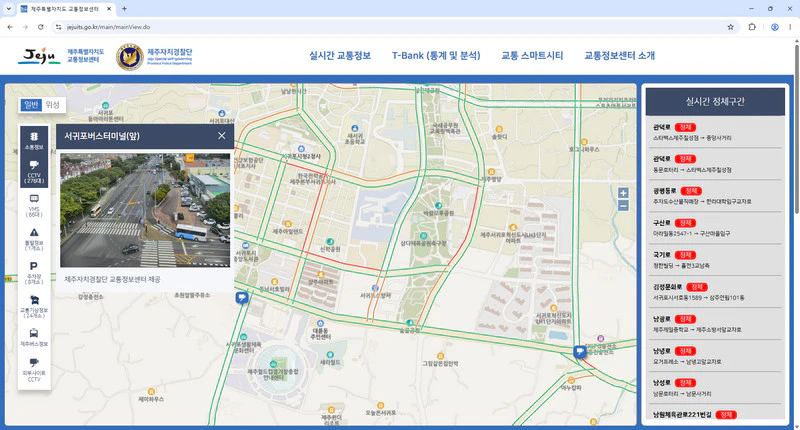Viewport: 800px width, 430px height.
Task: Go back in browser history
Action: click(10, 27)
